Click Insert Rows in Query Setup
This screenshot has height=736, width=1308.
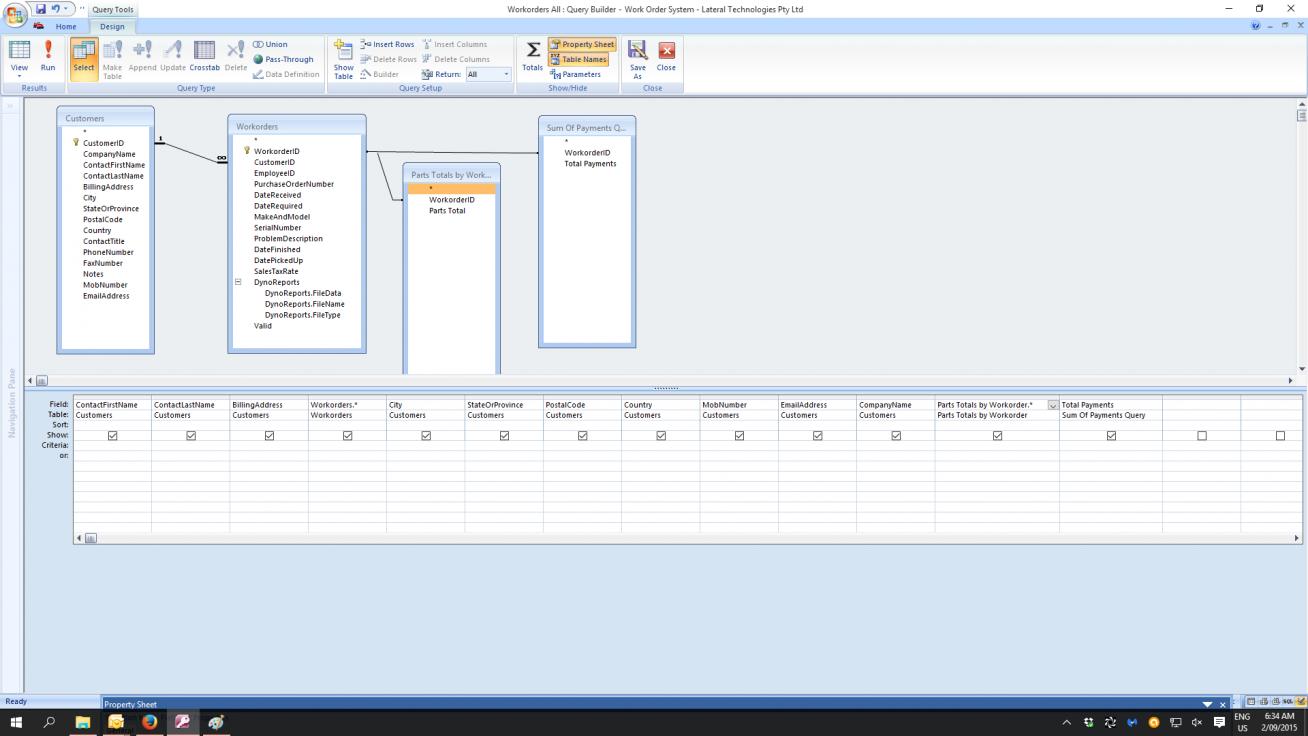point(387,44)
